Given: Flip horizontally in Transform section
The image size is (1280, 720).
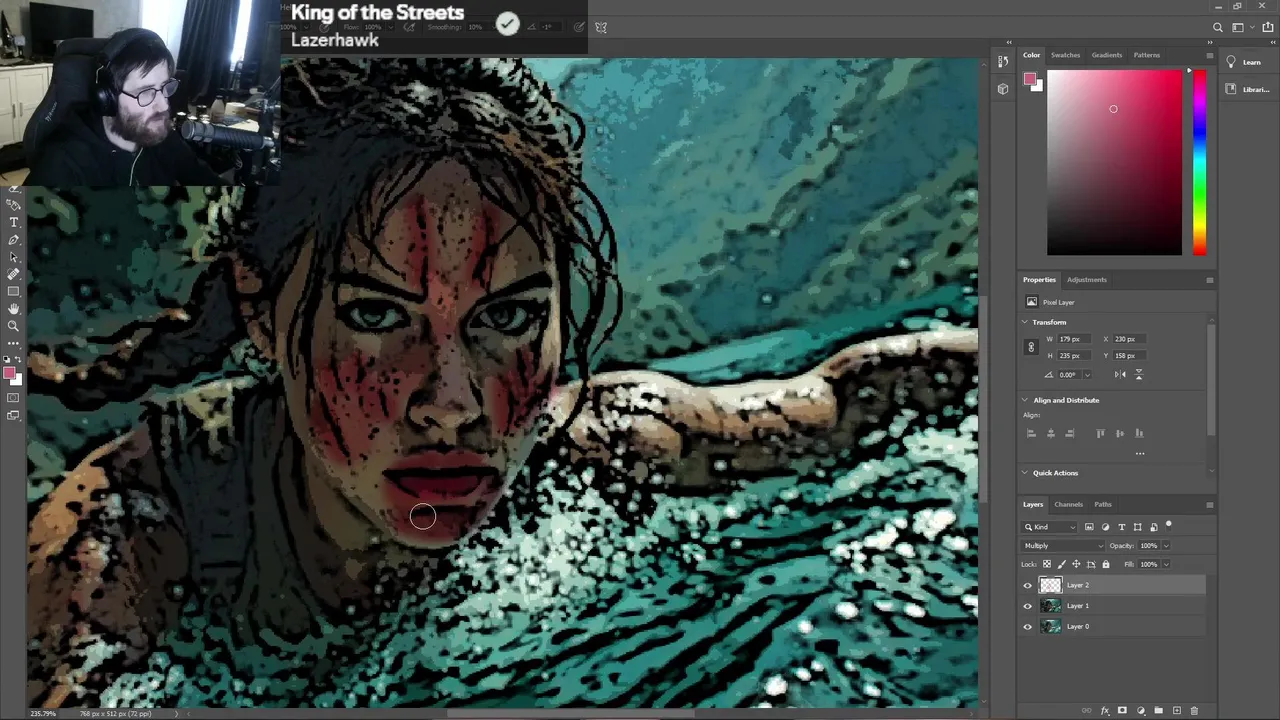Looking at the screenshot, I should tap(1120, 374).
